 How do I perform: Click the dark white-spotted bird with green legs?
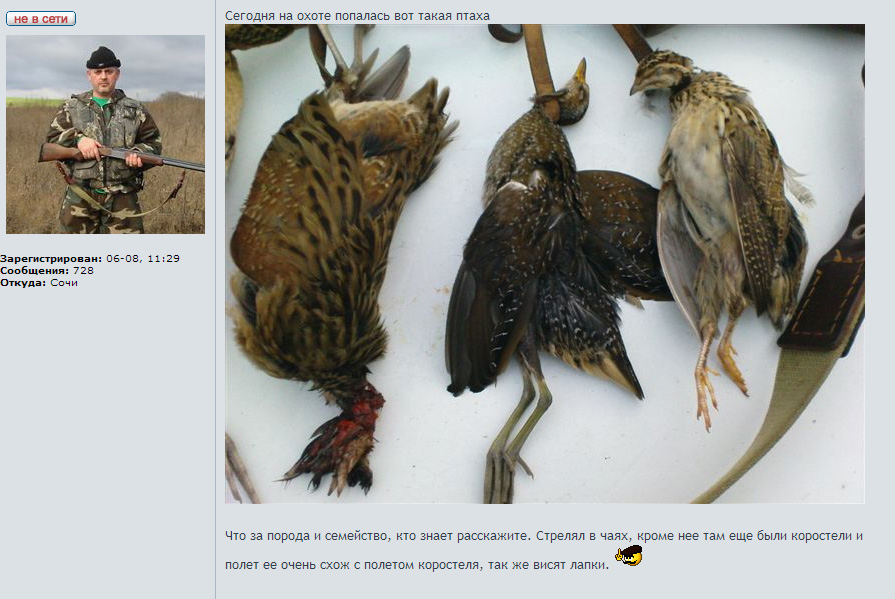[x=548, y=268]
